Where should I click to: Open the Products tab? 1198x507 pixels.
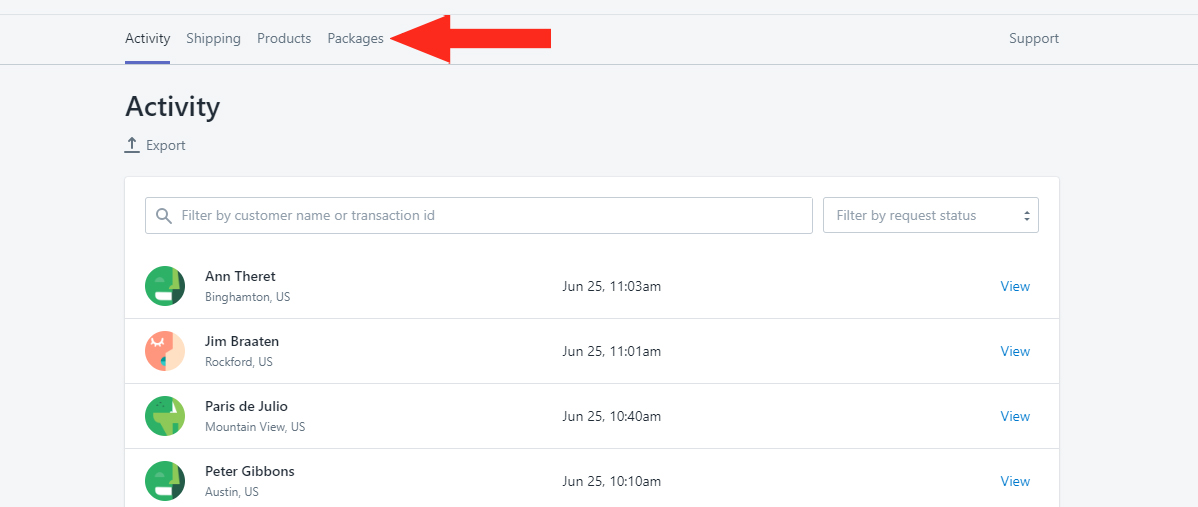pyautogui.click(x=284, y=38)
